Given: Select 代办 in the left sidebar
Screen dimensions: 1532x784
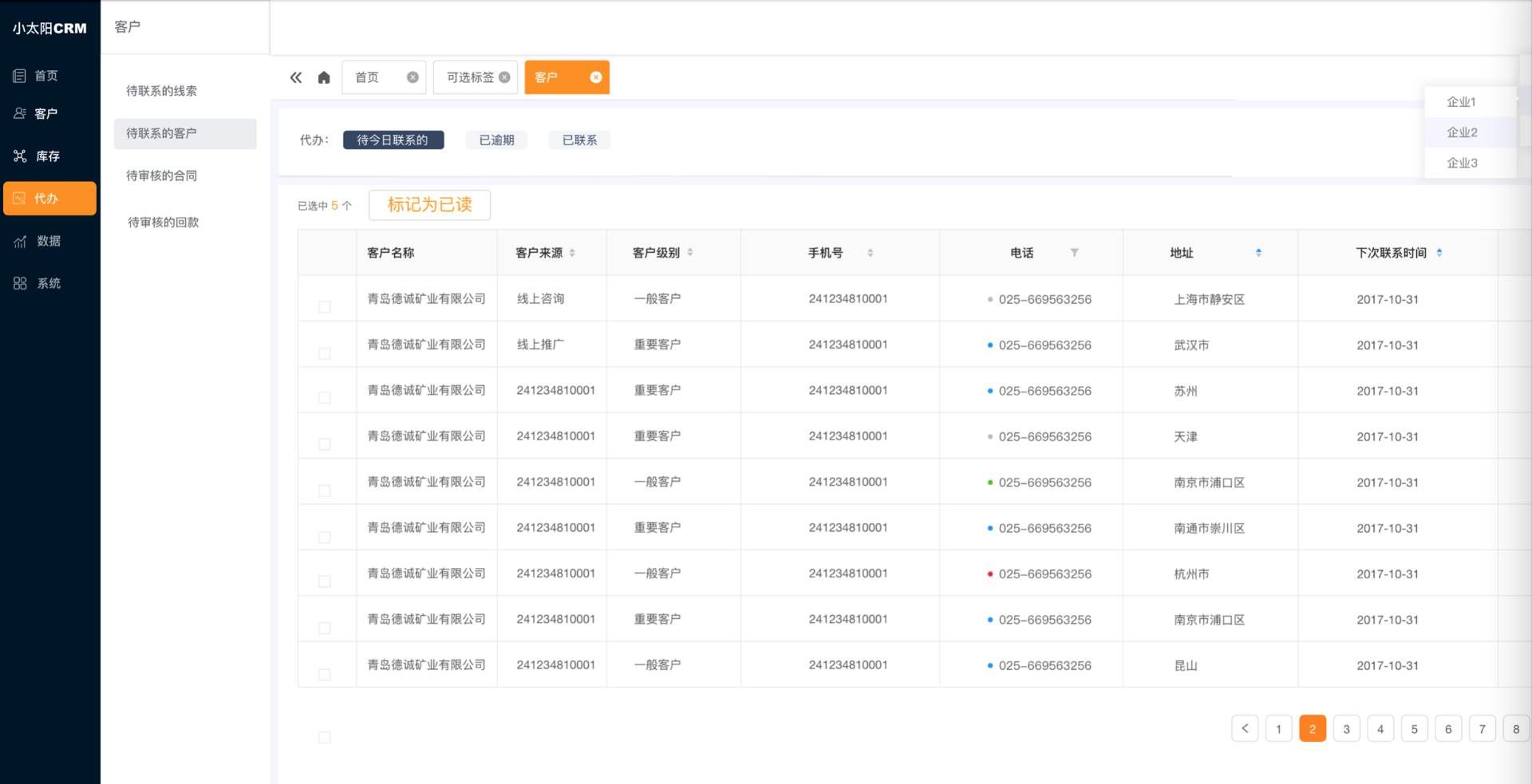Looking at the screenshot, I should 49,199.
